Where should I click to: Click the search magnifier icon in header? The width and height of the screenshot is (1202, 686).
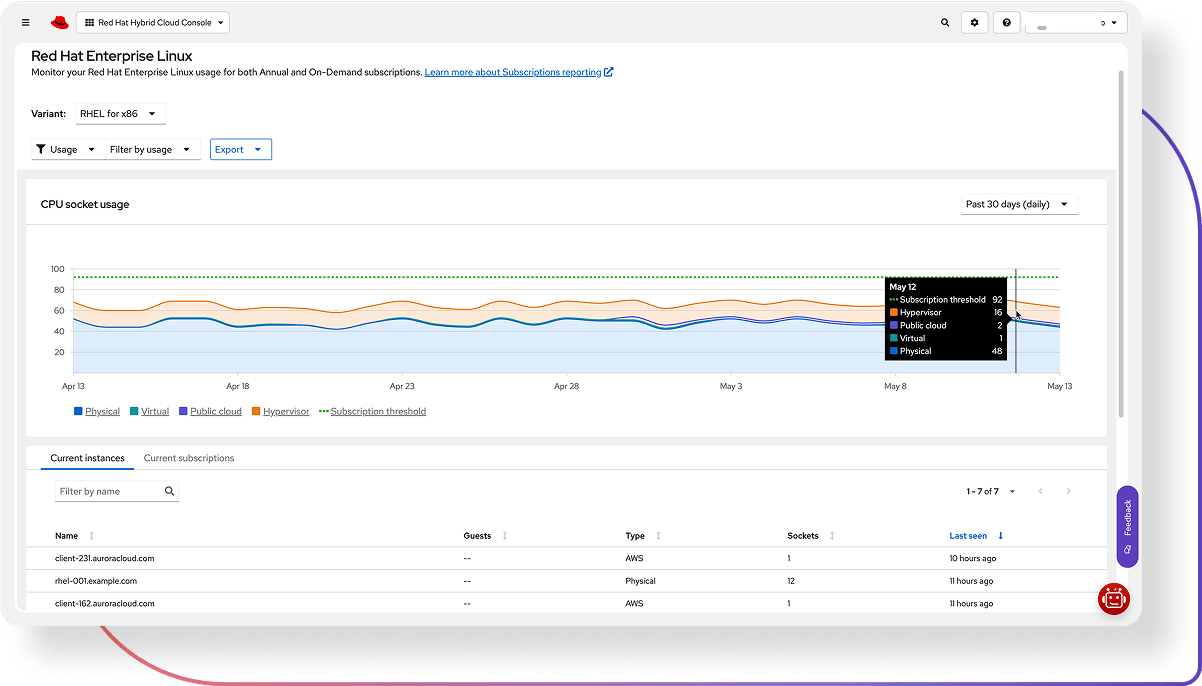(945, 22)
